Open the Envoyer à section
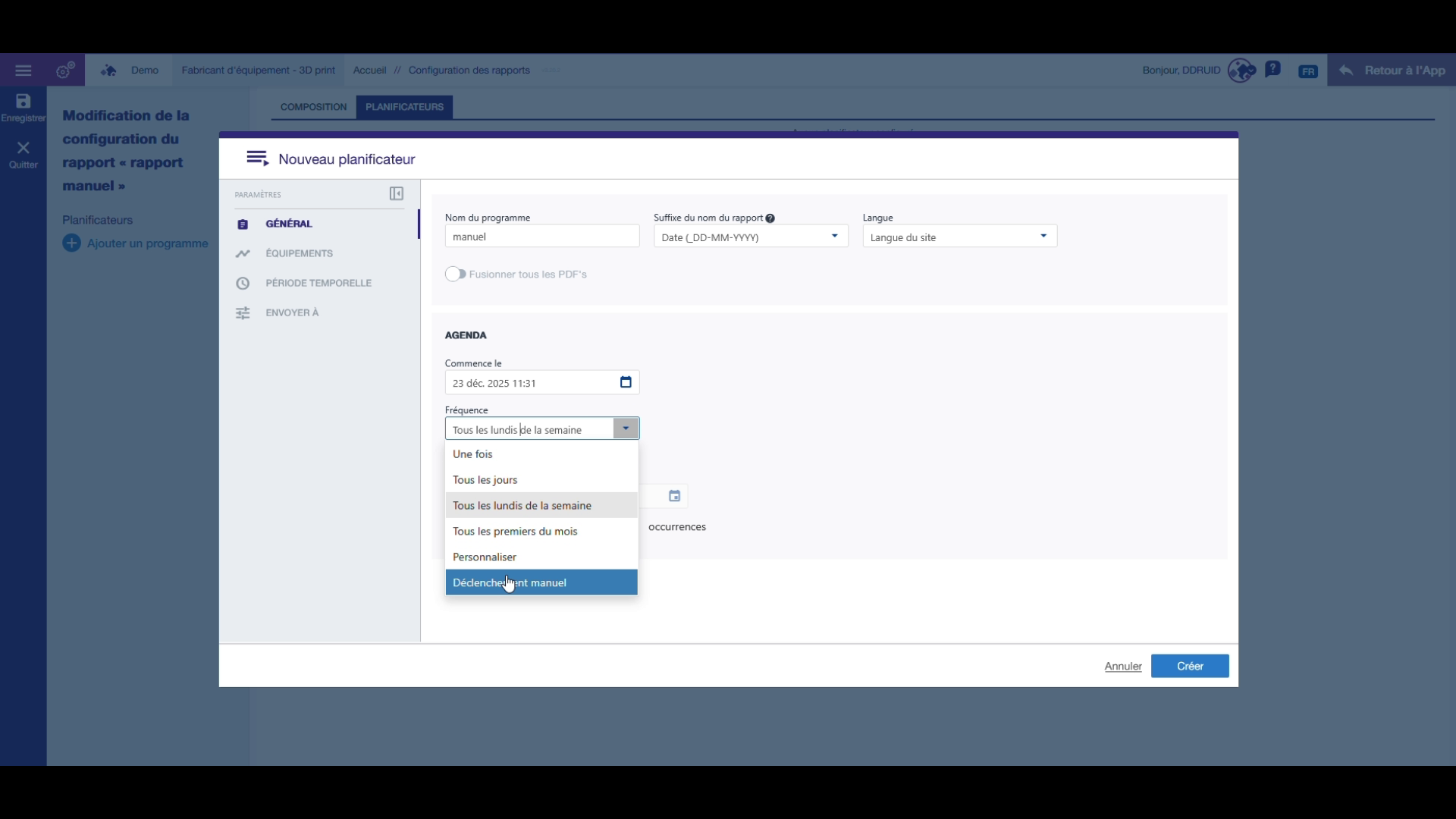Image resolution: width=1456 pixels, height=819 pixels. click(292, 313)
